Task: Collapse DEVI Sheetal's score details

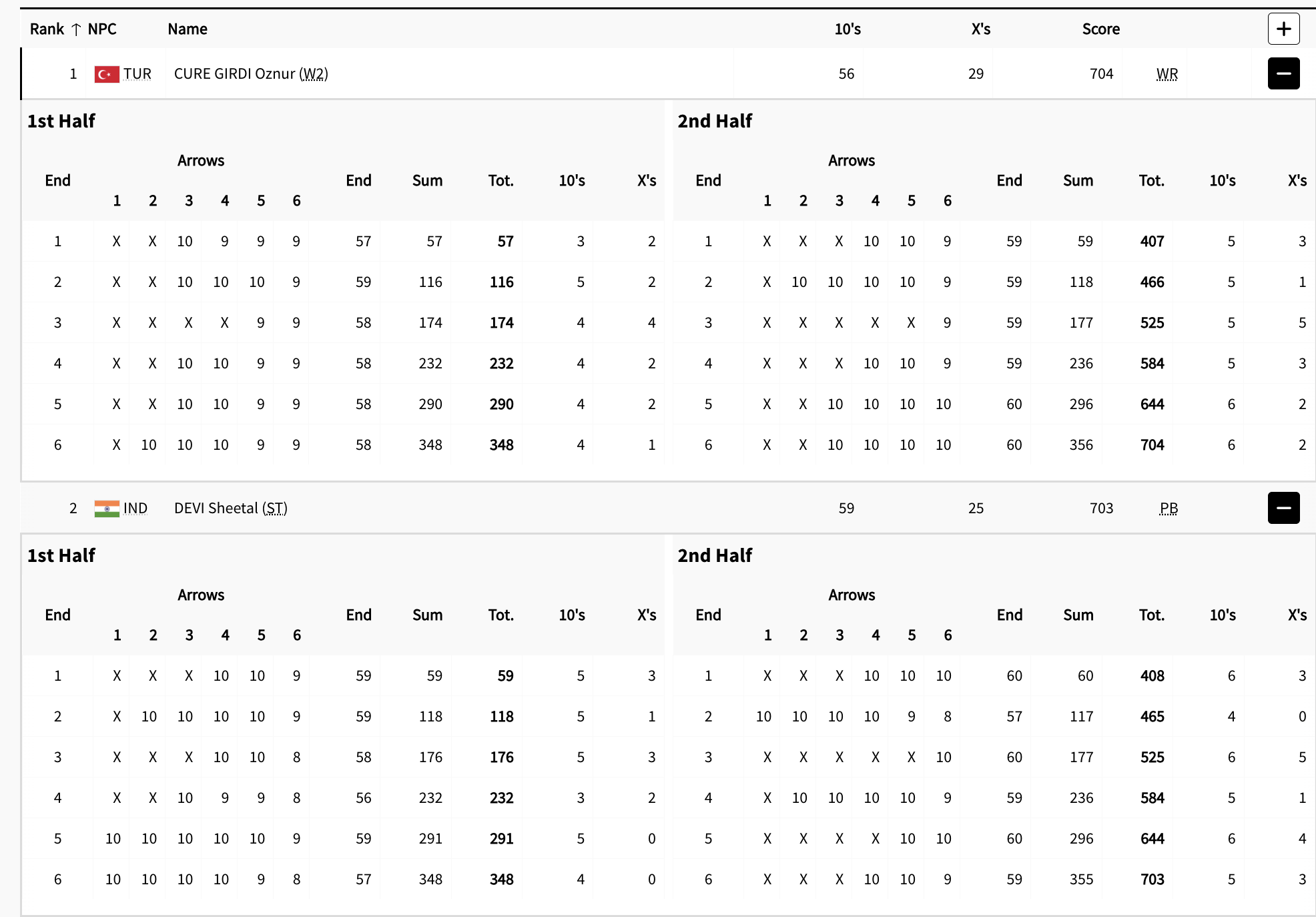Action: click(1283, 508)
